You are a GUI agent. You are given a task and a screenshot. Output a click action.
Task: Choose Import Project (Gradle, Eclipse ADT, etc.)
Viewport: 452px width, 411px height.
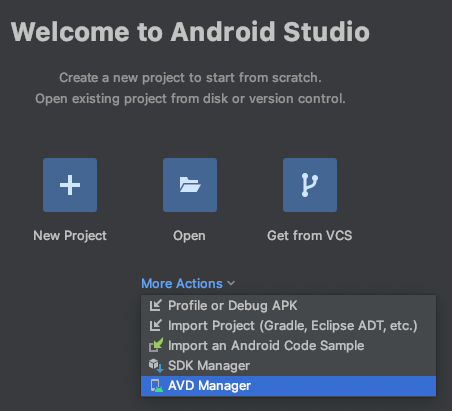pos(288,325)
